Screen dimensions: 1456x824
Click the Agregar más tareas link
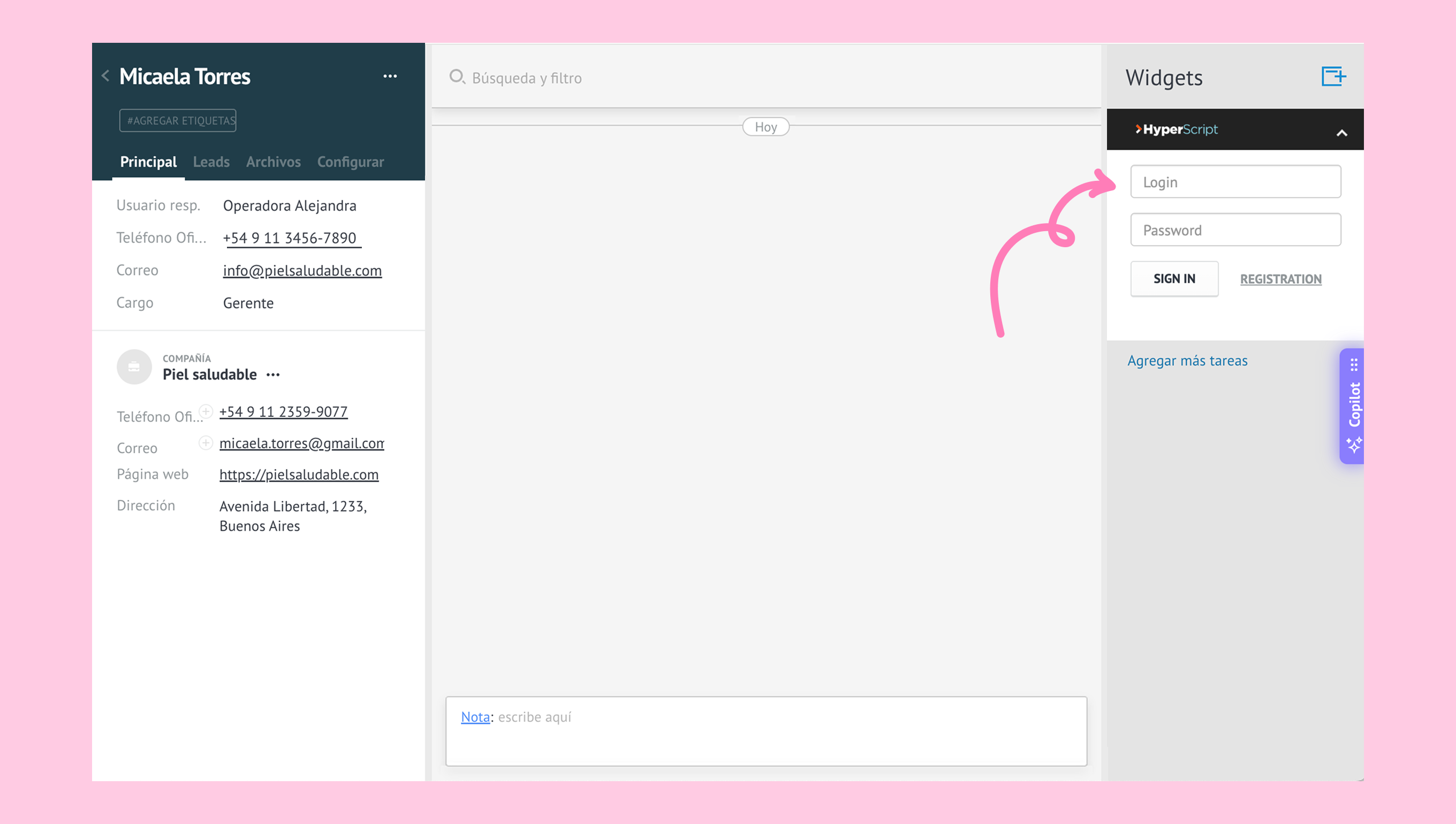pyautogui.click(x=1187, y=361)
